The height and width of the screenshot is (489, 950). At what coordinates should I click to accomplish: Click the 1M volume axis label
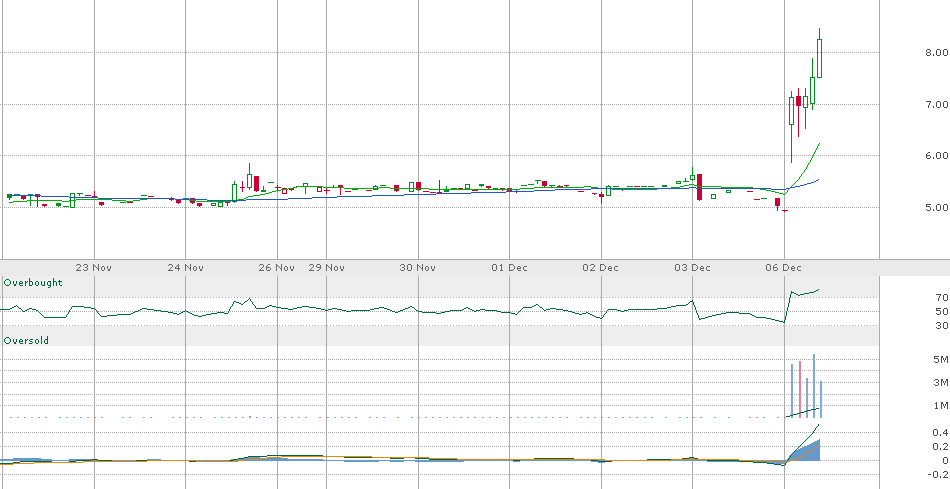click(x=941, y=405)
